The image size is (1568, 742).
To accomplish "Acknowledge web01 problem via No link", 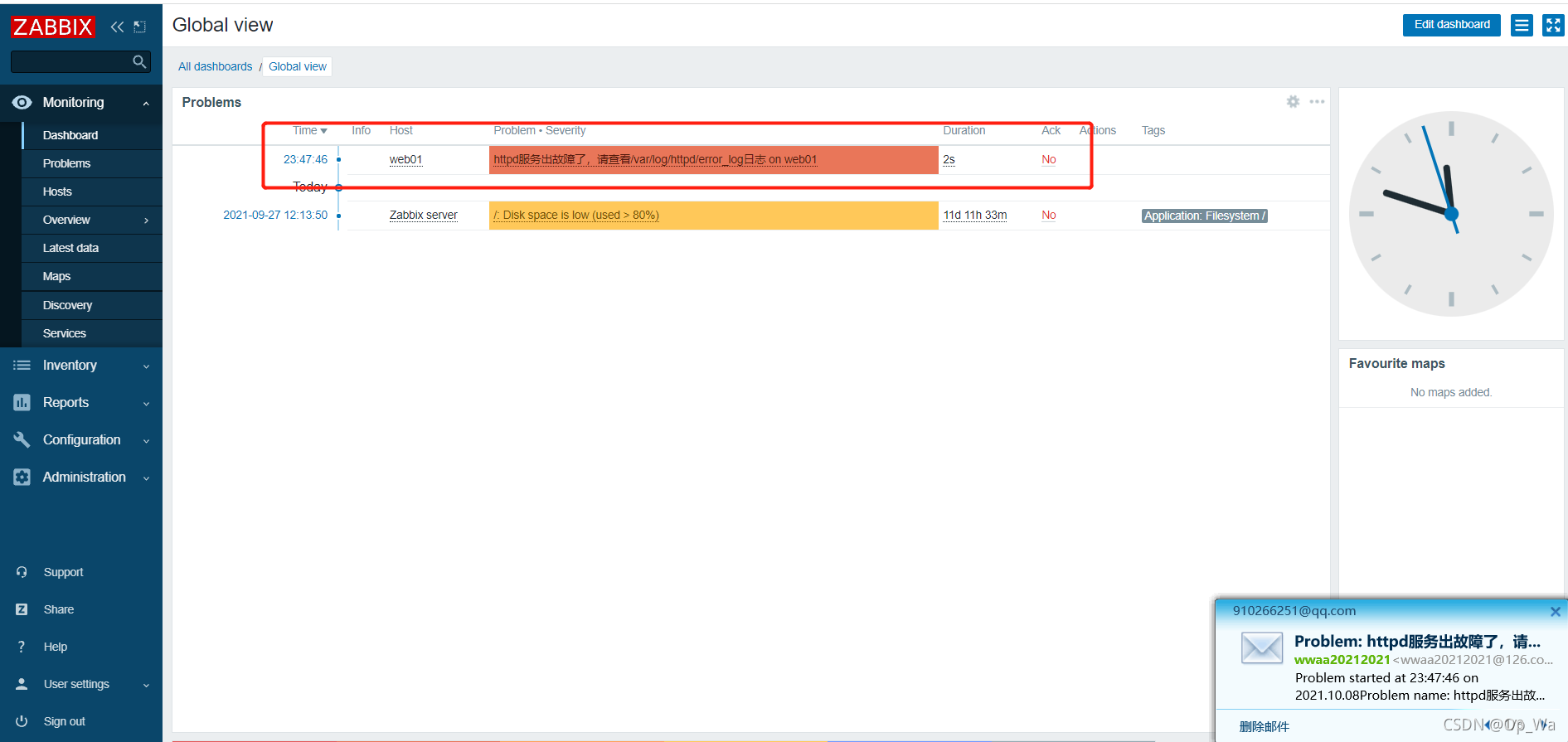I will (1049, 159).
